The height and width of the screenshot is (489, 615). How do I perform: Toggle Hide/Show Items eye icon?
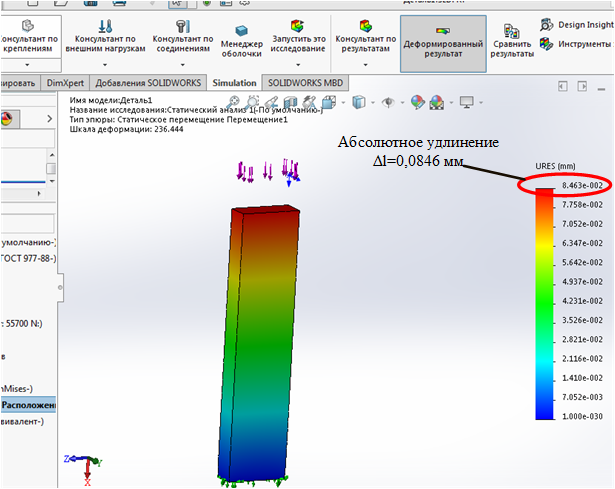(x=388, y=102)
